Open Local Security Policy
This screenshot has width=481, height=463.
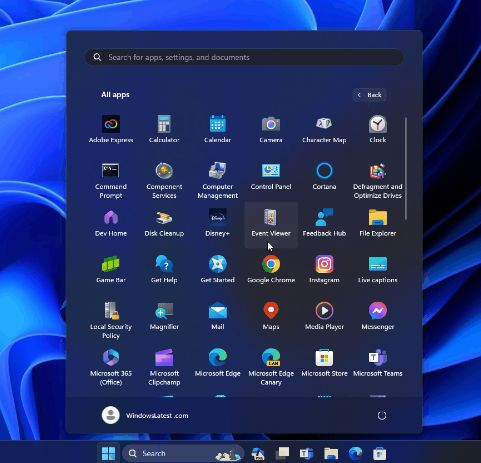coord(111,321)
